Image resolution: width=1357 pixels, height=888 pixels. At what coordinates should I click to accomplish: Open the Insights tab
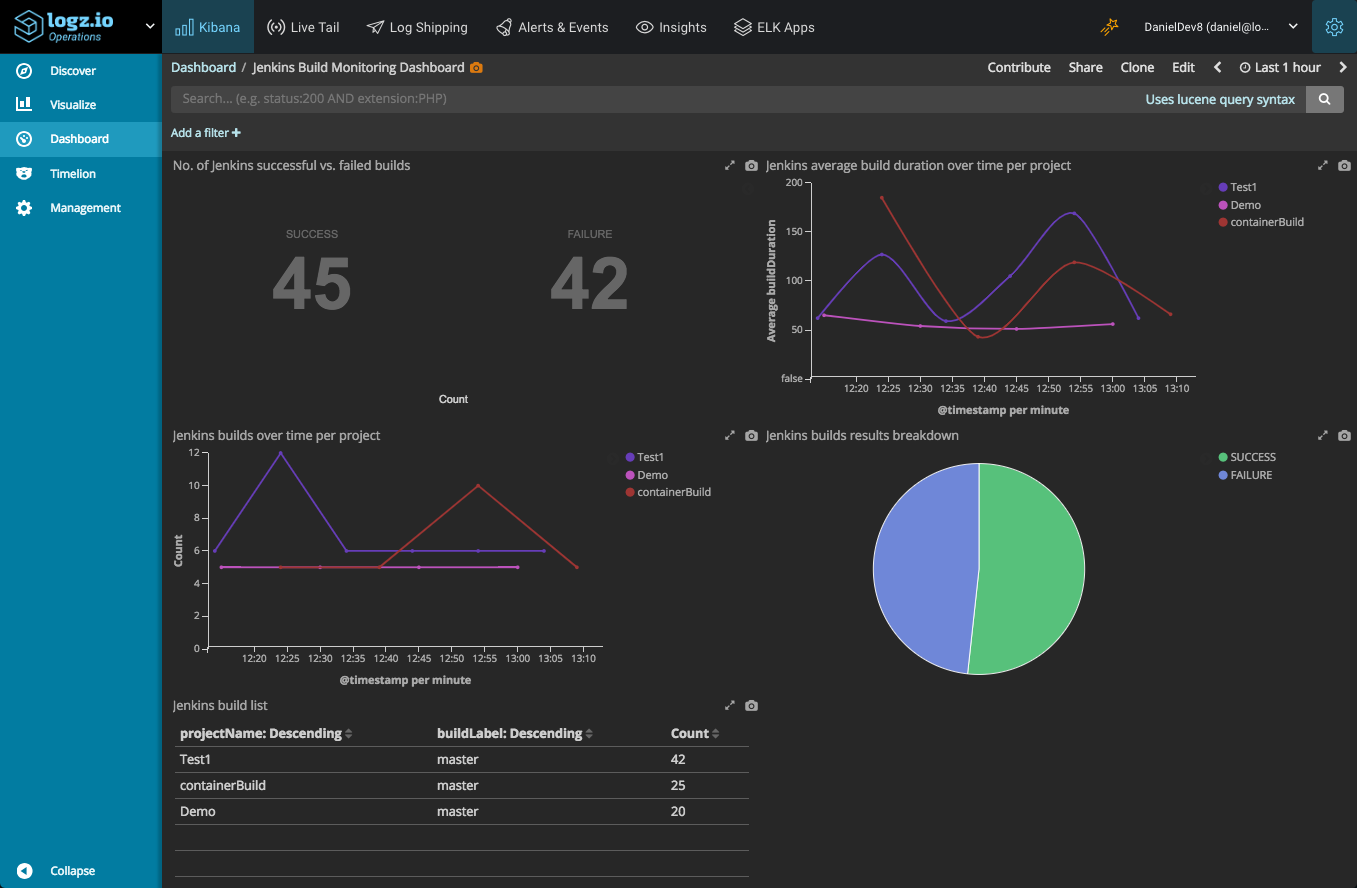click(672, 27)
